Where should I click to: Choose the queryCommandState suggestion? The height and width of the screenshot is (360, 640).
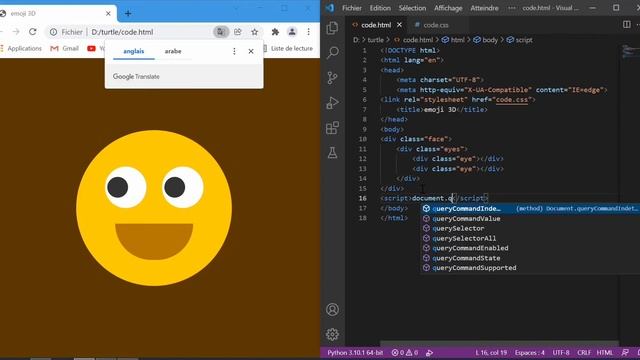(x=531, y=258)
